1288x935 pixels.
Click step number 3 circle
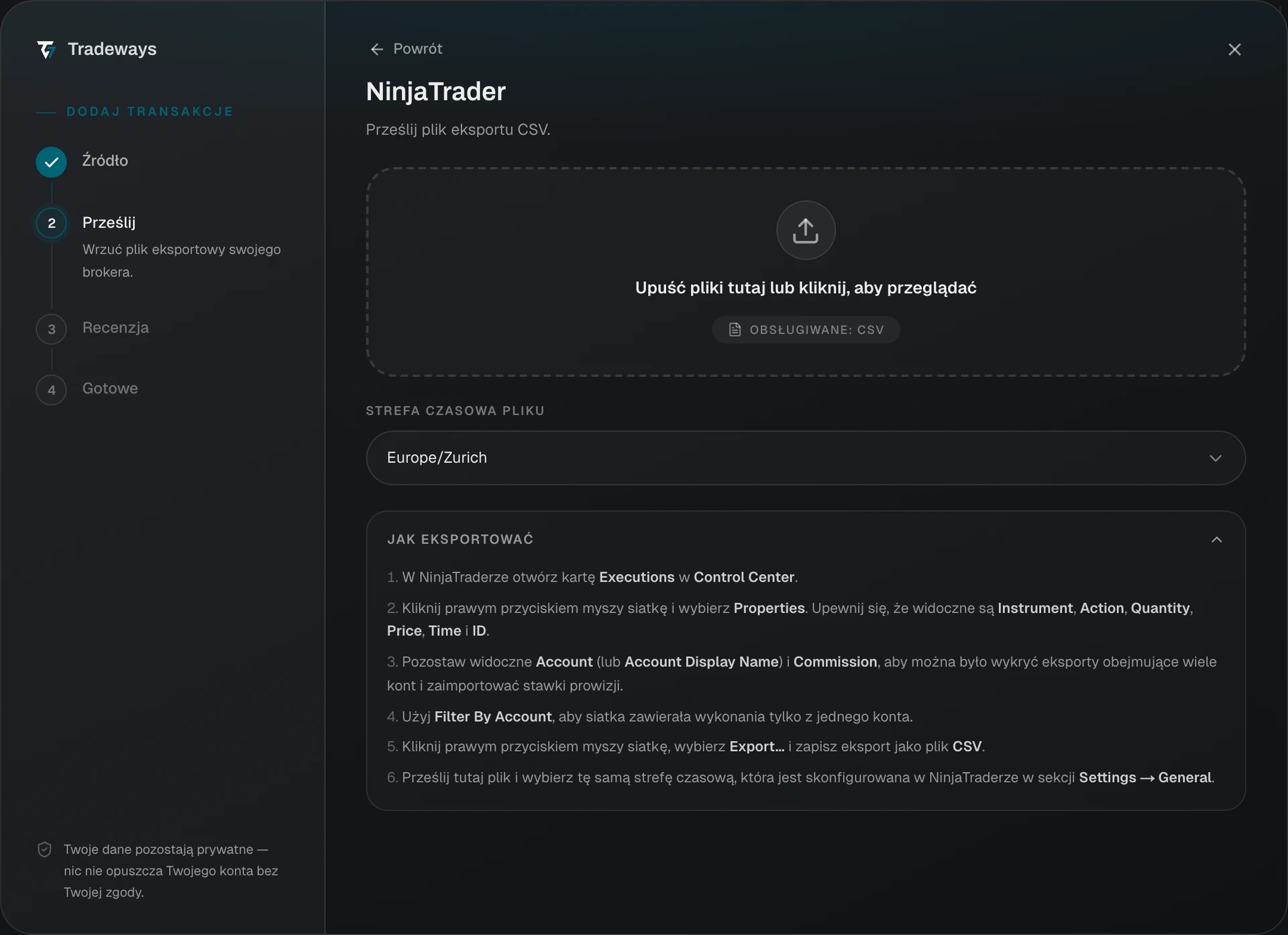pos(52,329)
